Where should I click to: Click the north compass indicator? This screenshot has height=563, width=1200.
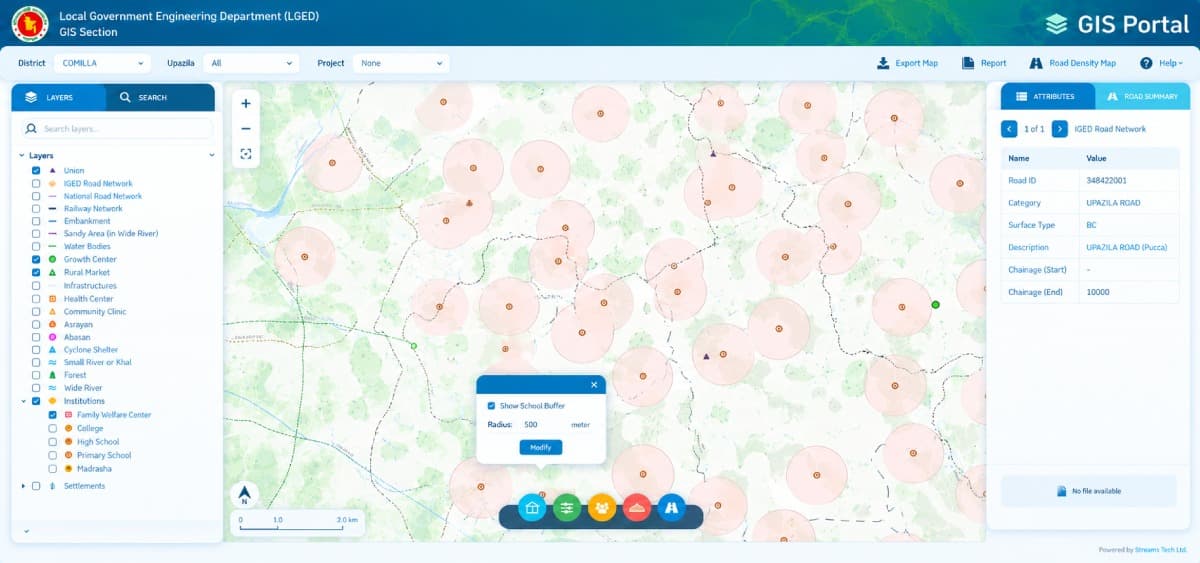click(x=244, y=495)
